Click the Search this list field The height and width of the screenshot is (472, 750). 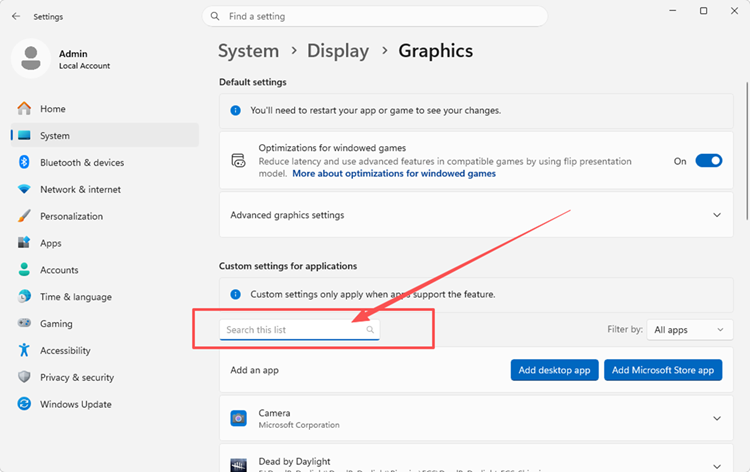[x=299, y=329]
